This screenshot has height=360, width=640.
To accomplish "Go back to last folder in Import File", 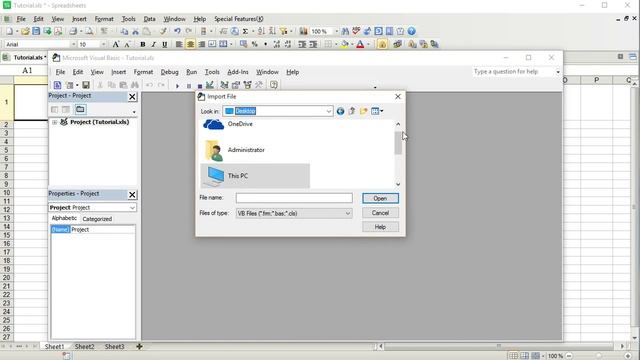I will (x=340, y=111).
